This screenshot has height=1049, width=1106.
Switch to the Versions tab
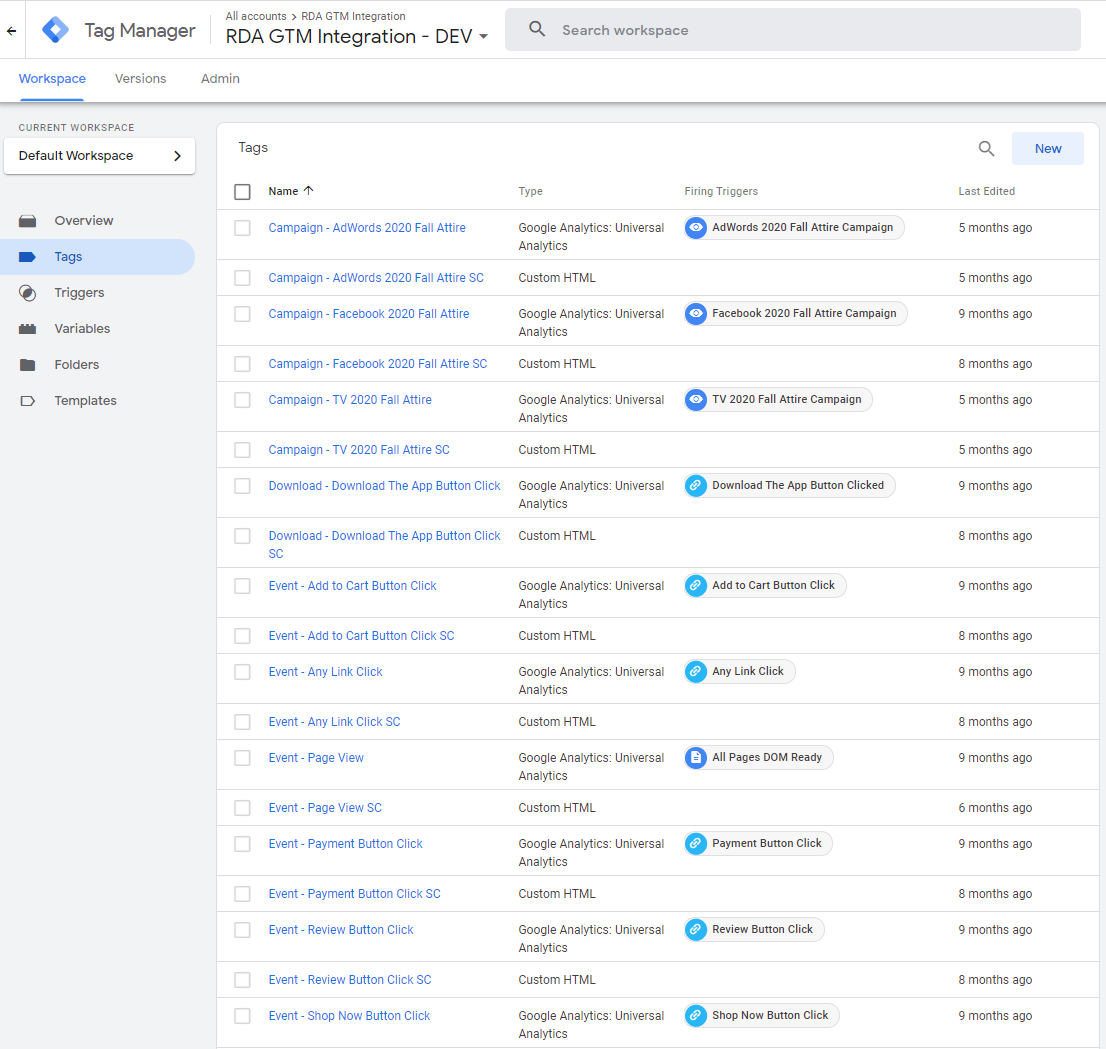pos(140,78)
